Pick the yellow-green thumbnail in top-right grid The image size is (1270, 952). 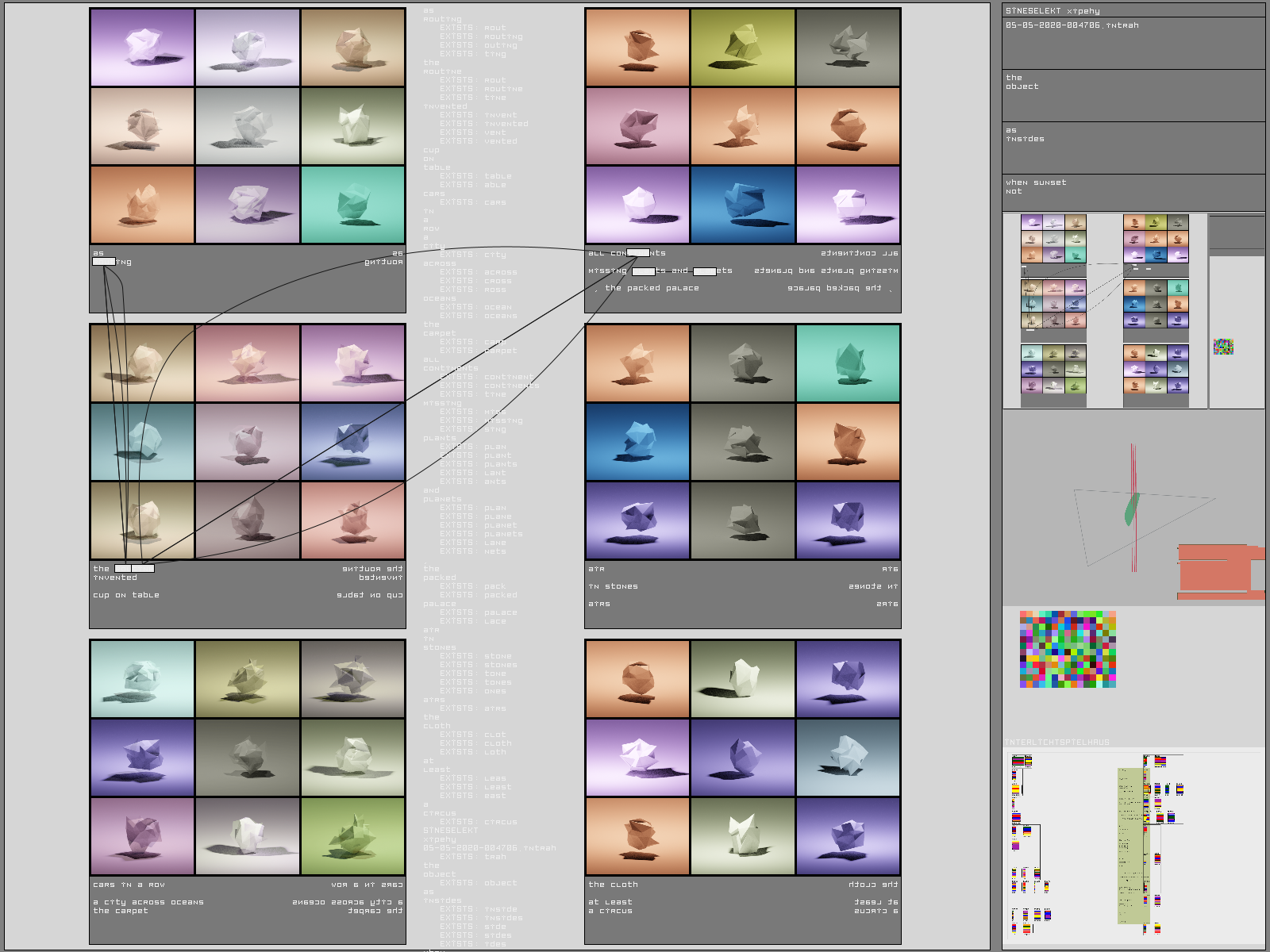click(742, 48)
